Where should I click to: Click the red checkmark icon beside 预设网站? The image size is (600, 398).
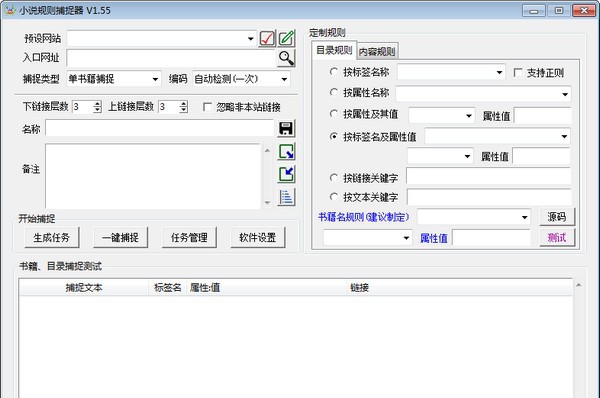point(267,39)
